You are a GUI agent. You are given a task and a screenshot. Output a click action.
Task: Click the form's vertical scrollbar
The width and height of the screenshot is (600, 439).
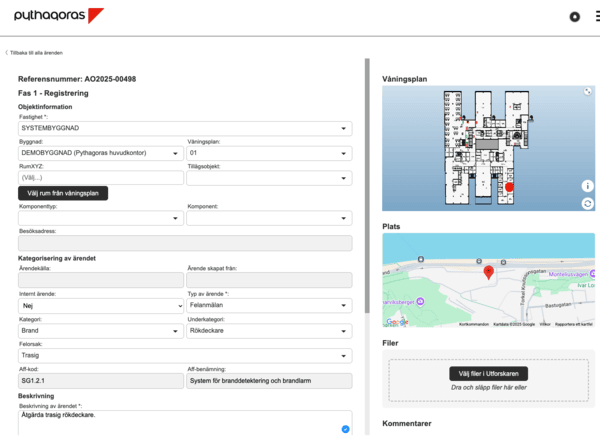coord(367,186)
